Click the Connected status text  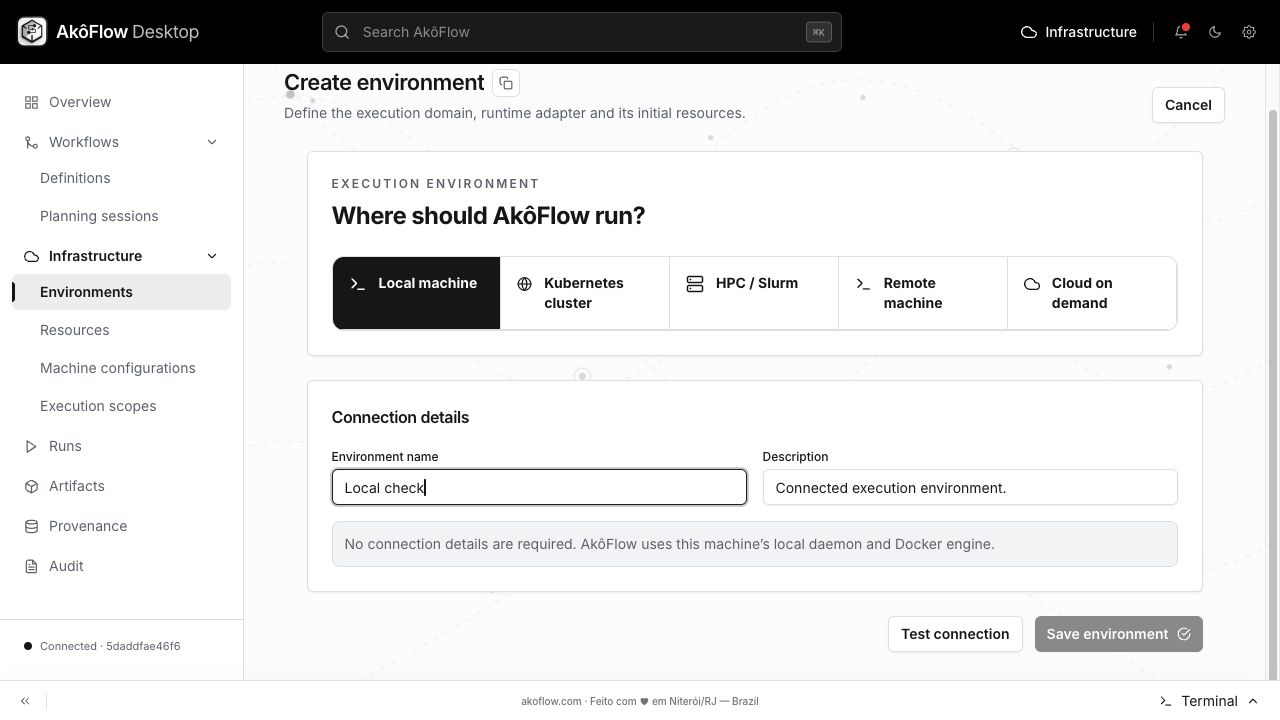coord(110,646)
